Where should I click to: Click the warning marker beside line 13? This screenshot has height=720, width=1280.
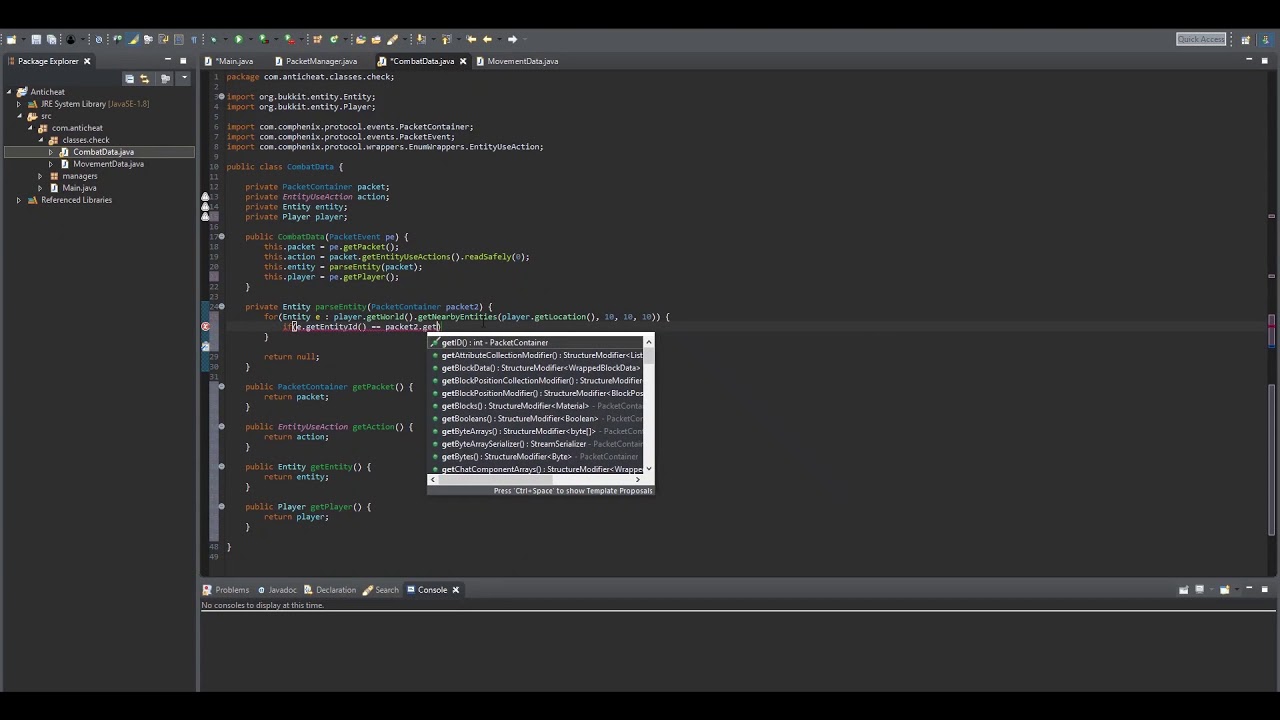(206, 197)
